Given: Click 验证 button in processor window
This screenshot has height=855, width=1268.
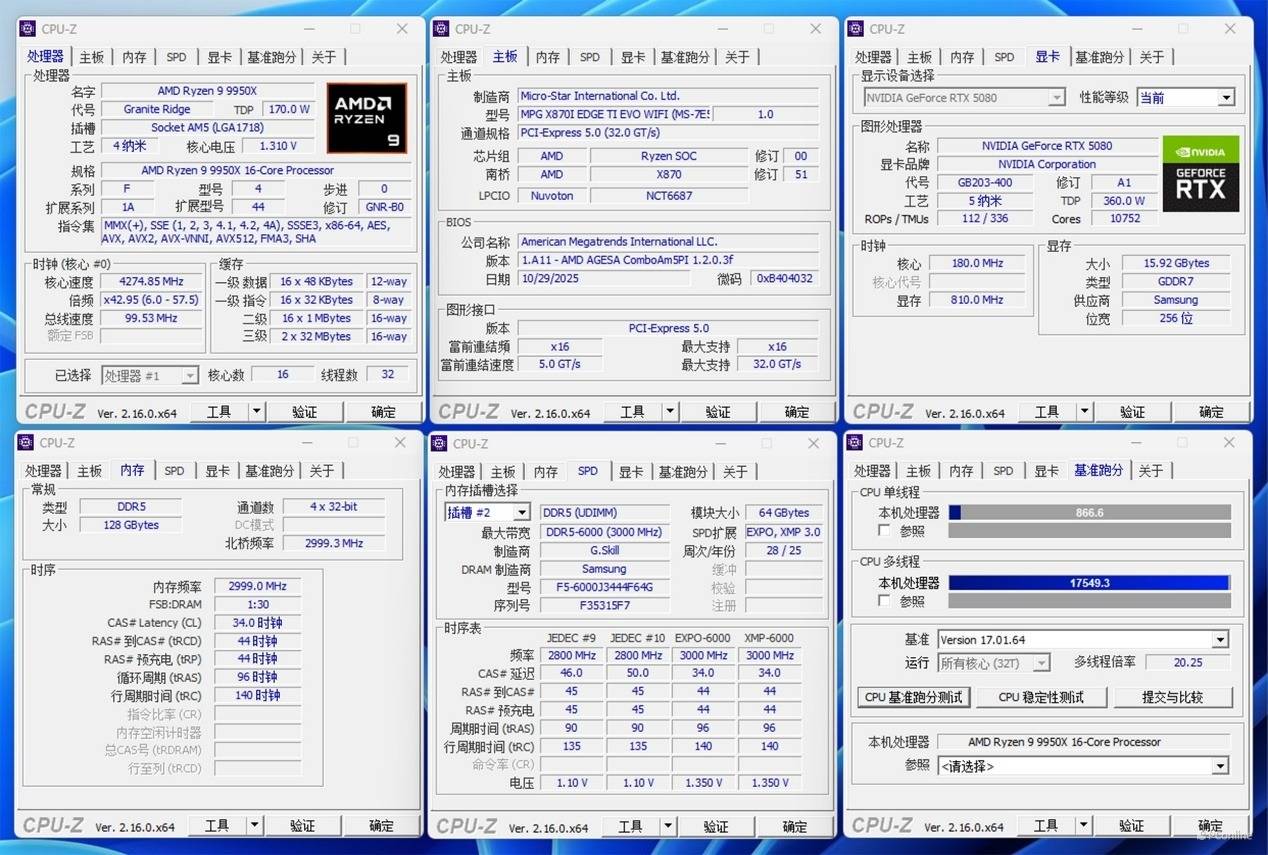Looking at the screenshot, I should coord(304,411).
